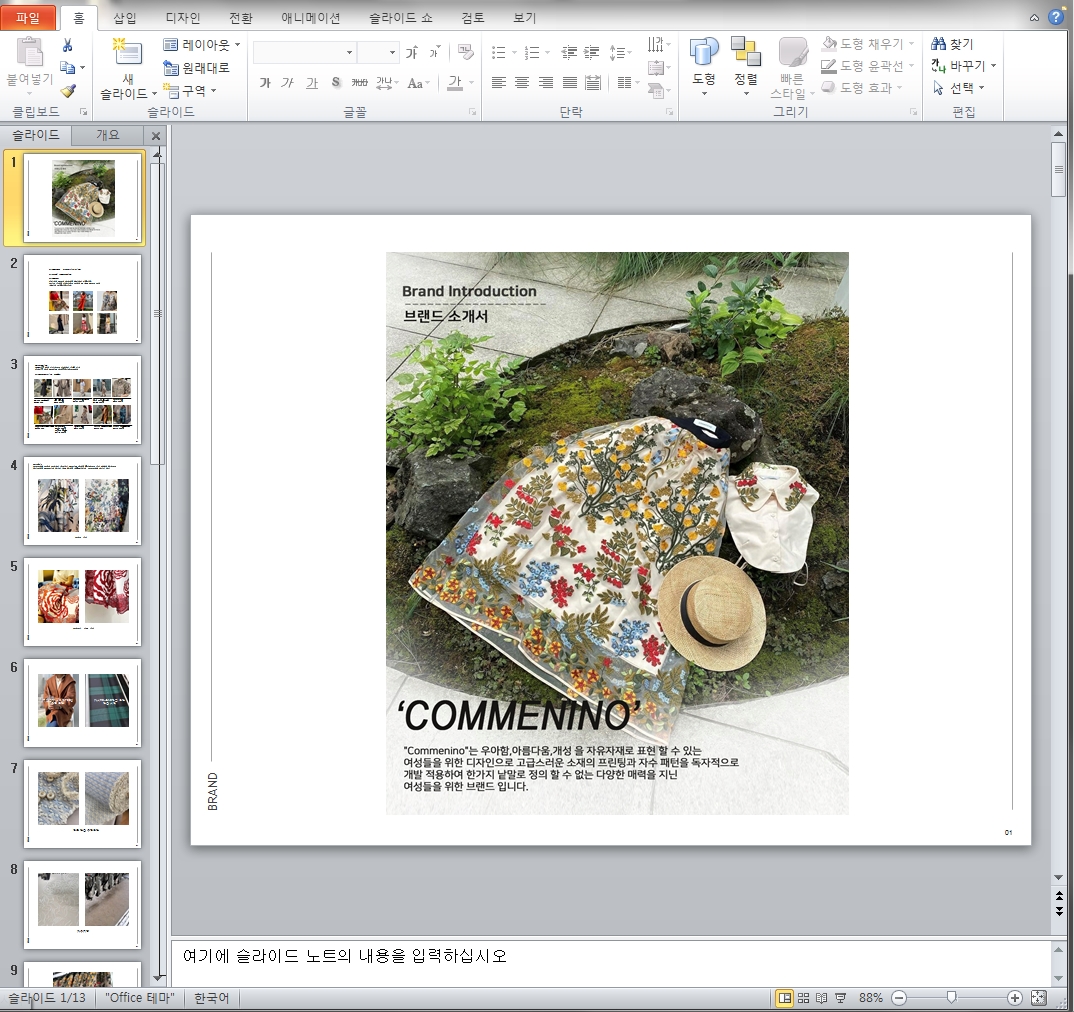This screenshot has height=1012, width=1074.
Task: Click the Quick Styles (빠른 스타일) icon
Action: (x=792, y=52)
